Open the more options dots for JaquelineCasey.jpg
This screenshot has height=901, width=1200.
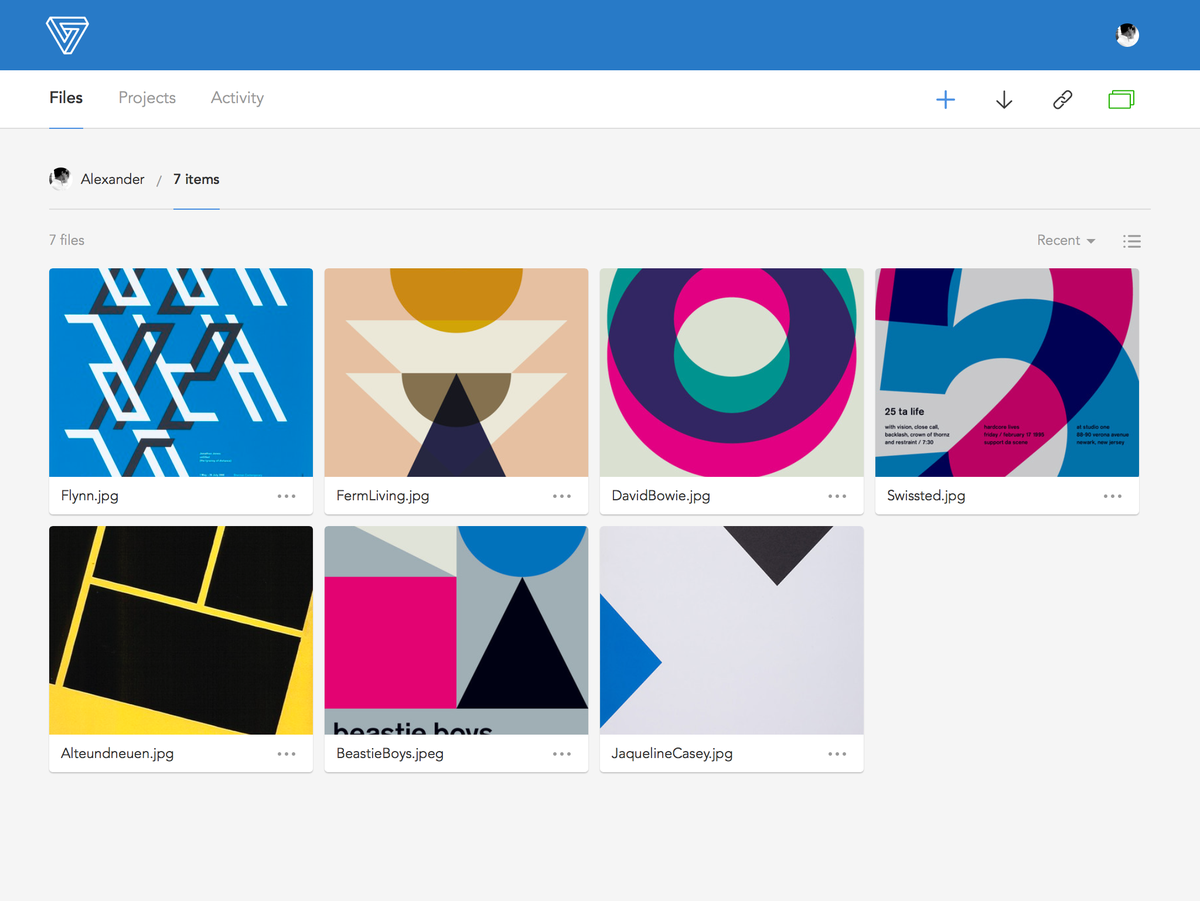(838, 754)
